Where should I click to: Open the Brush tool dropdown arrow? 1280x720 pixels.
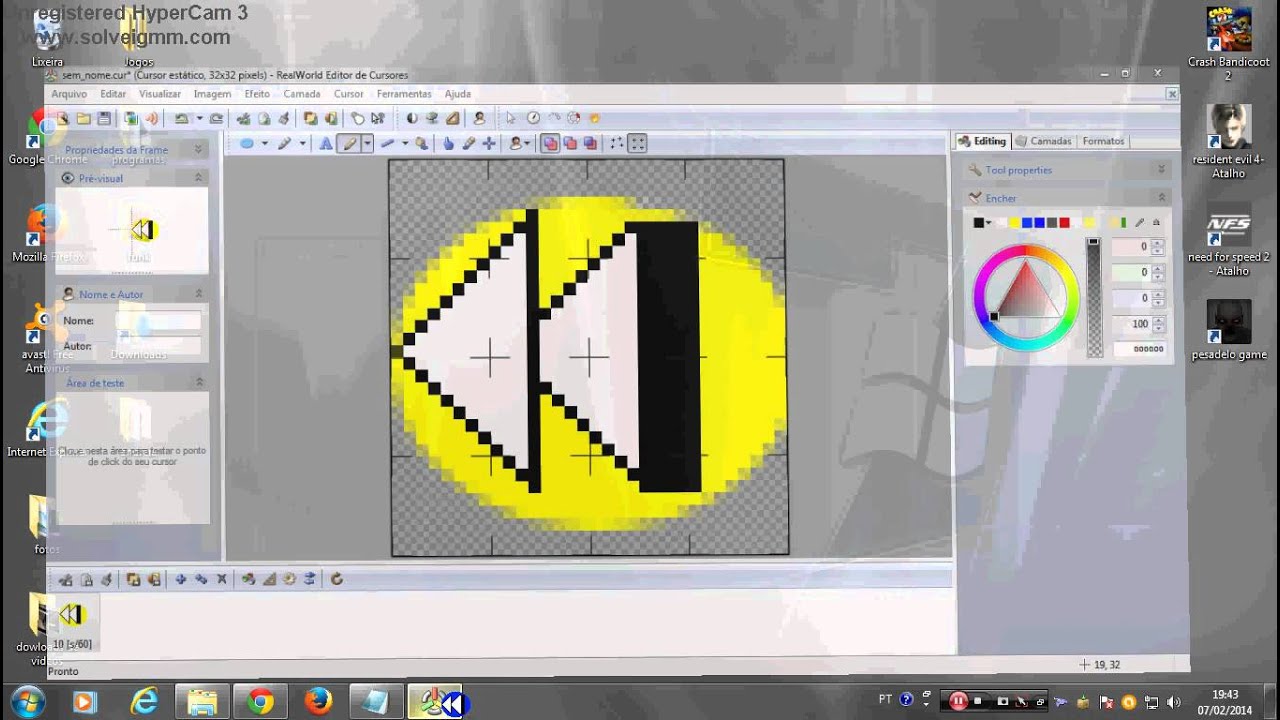click(302, 143)
